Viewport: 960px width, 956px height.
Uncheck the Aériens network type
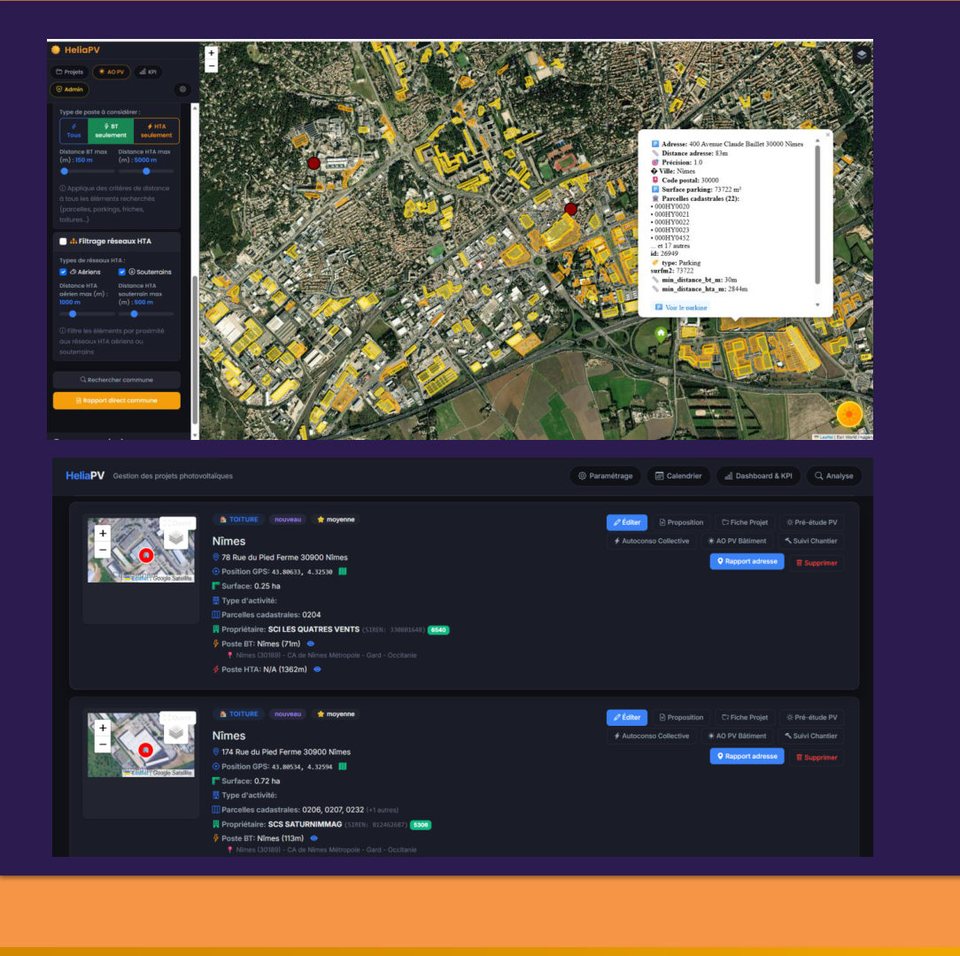pyautogui.click(x=62, y=270)
